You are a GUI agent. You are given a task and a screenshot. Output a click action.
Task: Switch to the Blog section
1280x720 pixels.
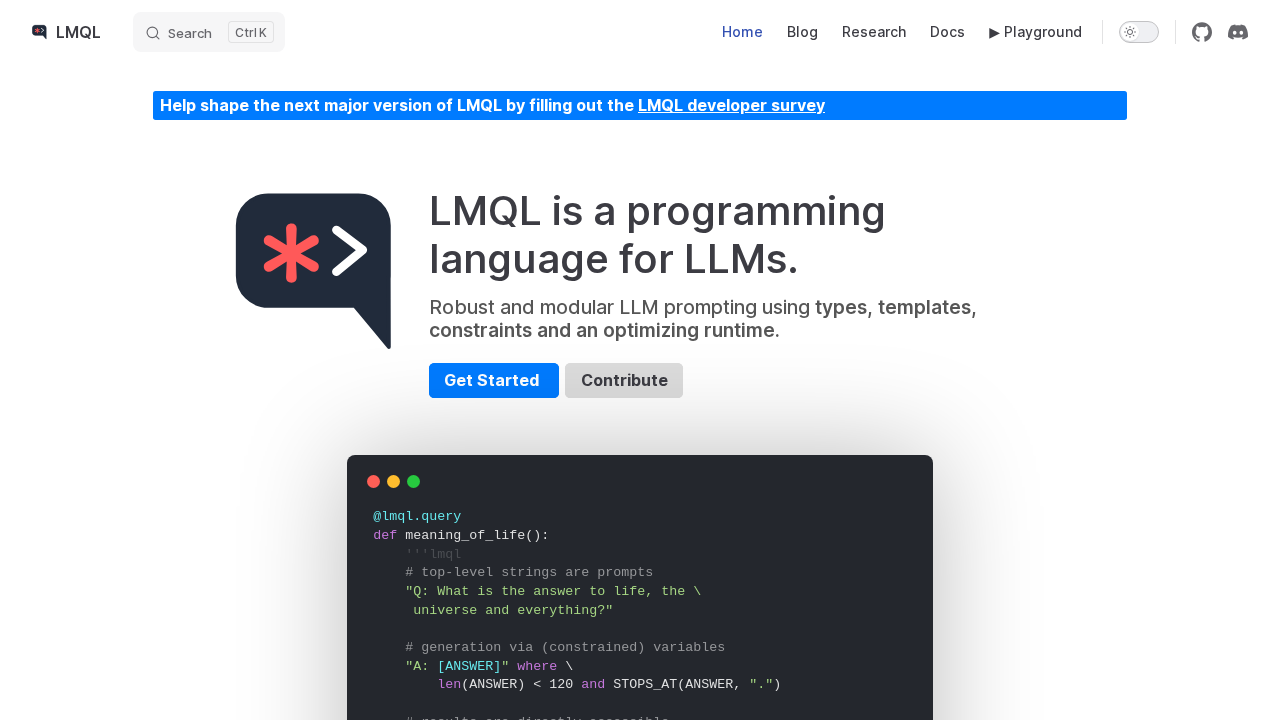click(801, 31)
